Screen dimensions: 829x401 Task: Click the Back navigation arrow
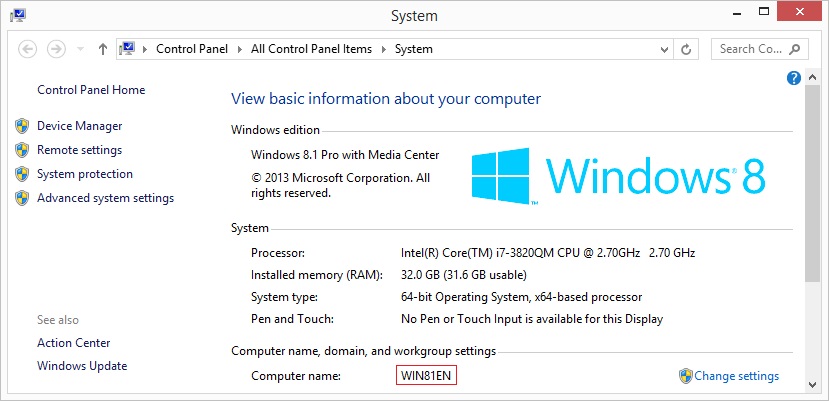coord(27,49)
